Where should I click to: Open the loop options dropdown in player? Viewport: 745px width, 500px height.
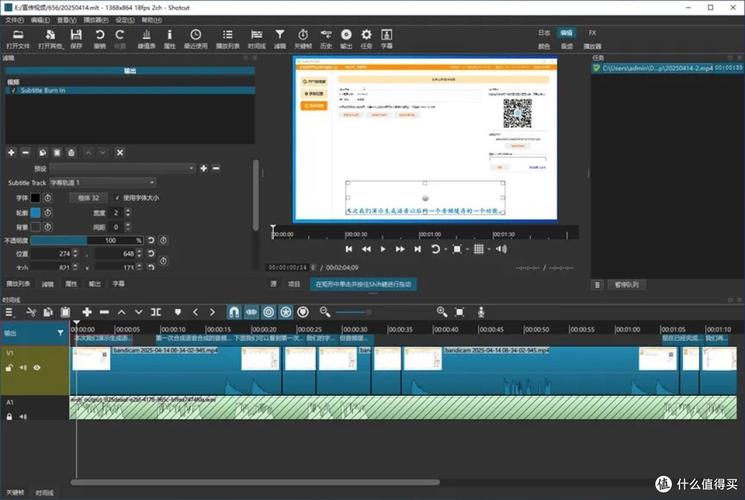(x=446, y=250)
